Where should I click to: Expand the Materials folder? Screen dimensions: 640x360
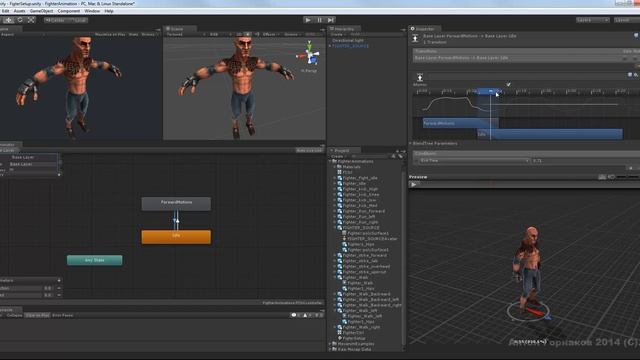tap(335, 167)
